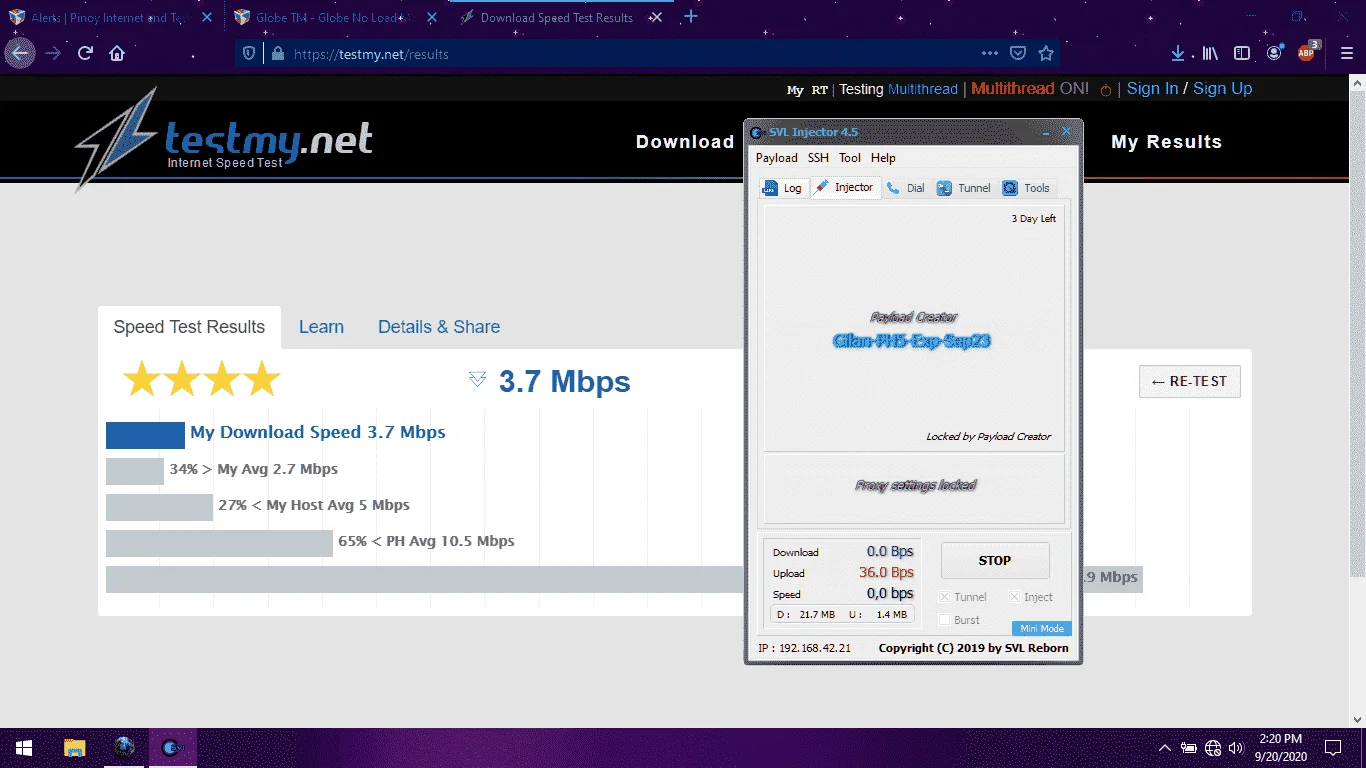Open Windows notification center

pos(1333,748)
